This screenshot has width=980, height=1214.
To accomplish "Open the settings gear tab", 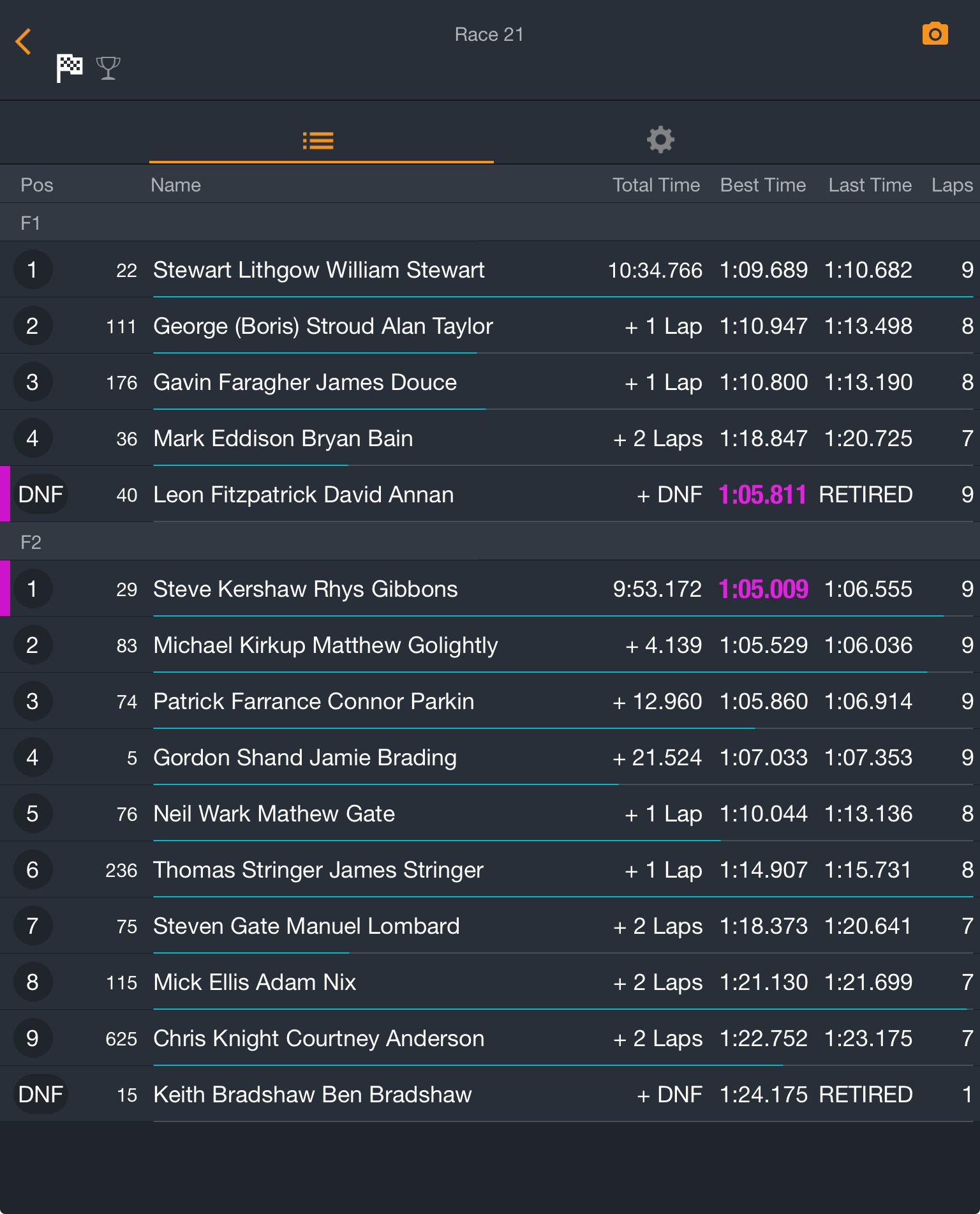I will (x=660, y=140).
